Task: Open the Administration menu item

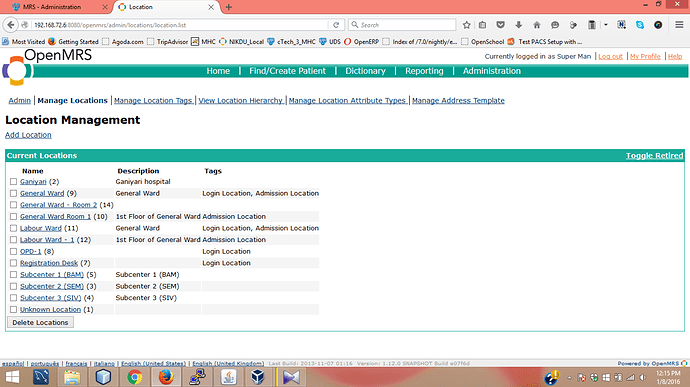Action: (492, 71)
